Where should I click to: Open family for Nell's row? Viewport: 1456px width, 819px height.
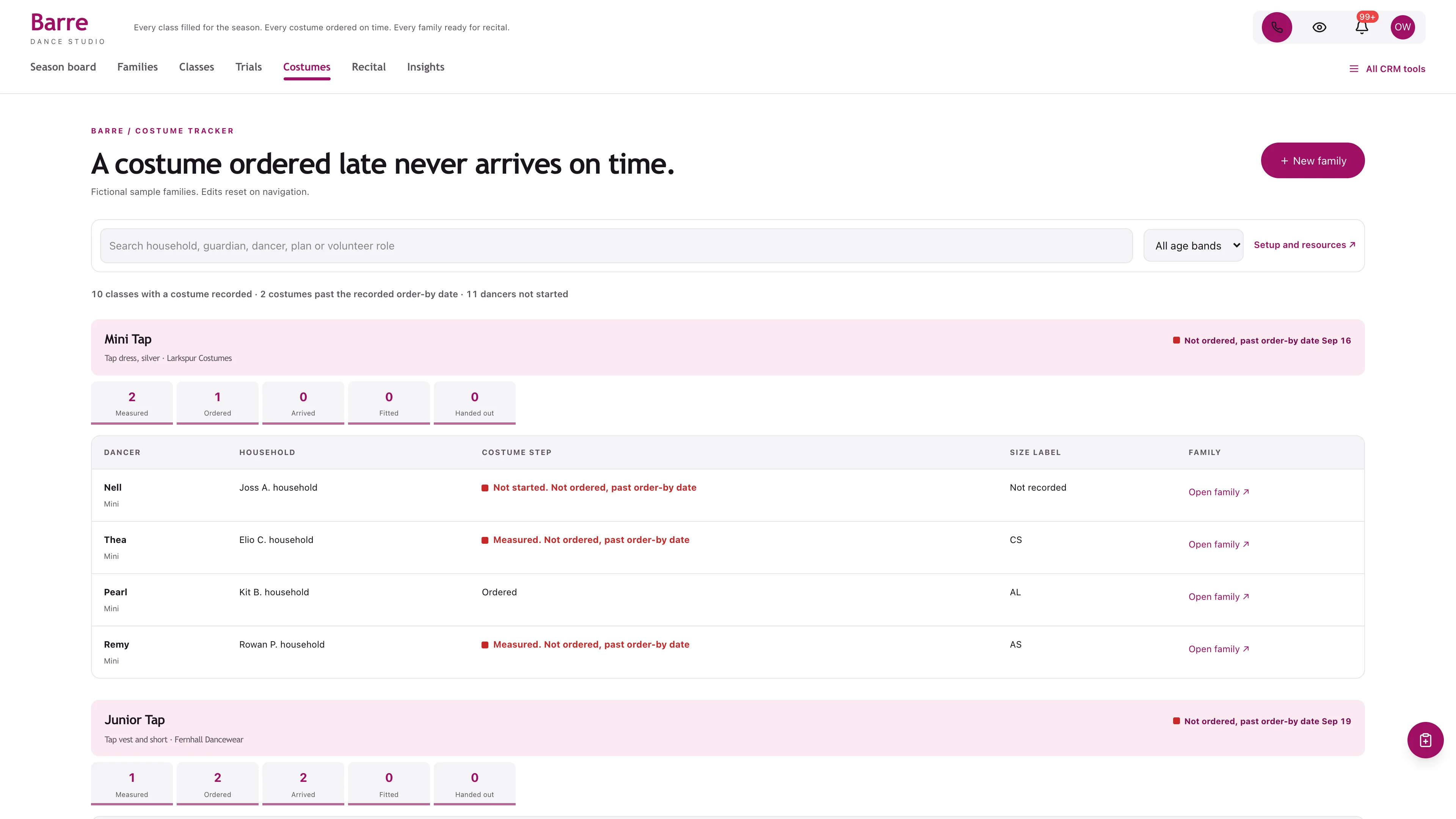point(1219,492)
